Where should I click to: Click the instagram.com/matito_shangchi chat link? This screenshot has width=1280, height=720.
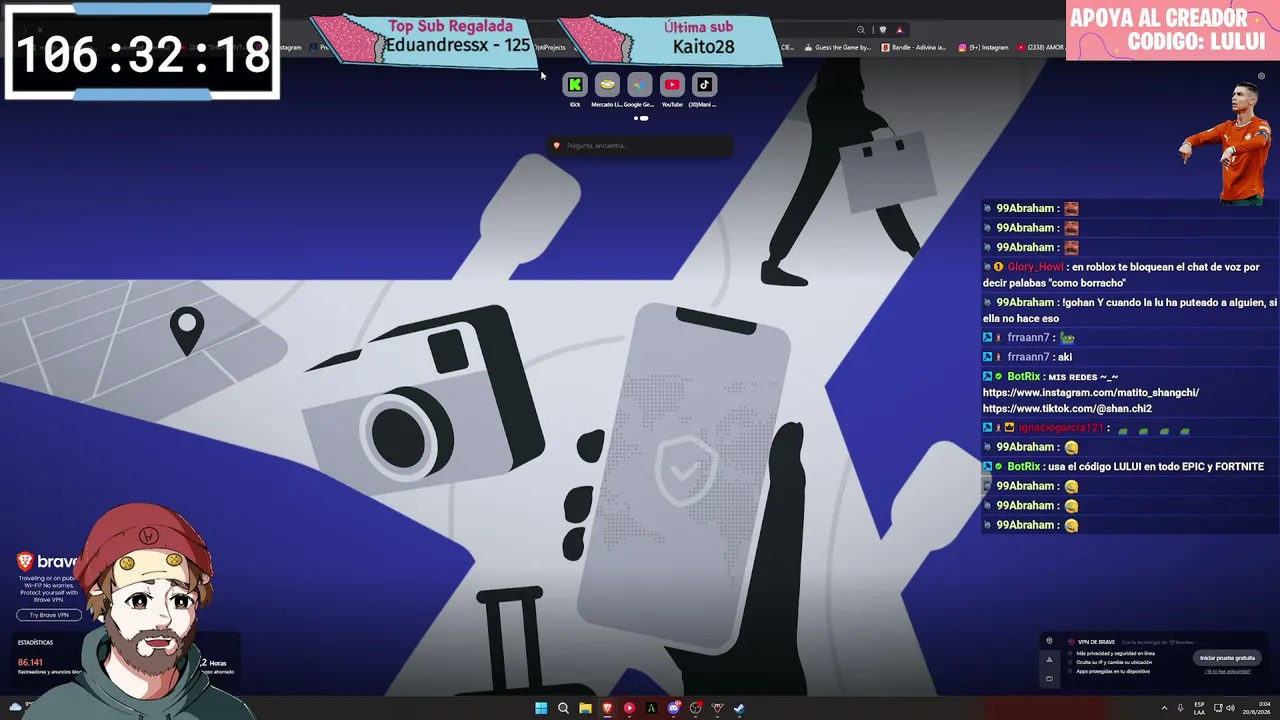click(x=1091, y=393)
